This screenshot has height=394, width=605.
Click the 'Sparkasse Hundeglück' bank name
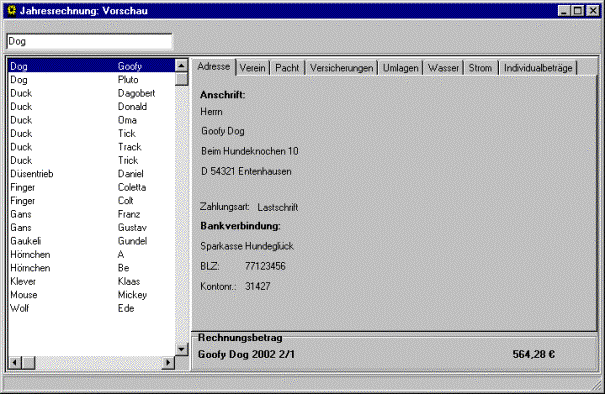pos(247,246)
